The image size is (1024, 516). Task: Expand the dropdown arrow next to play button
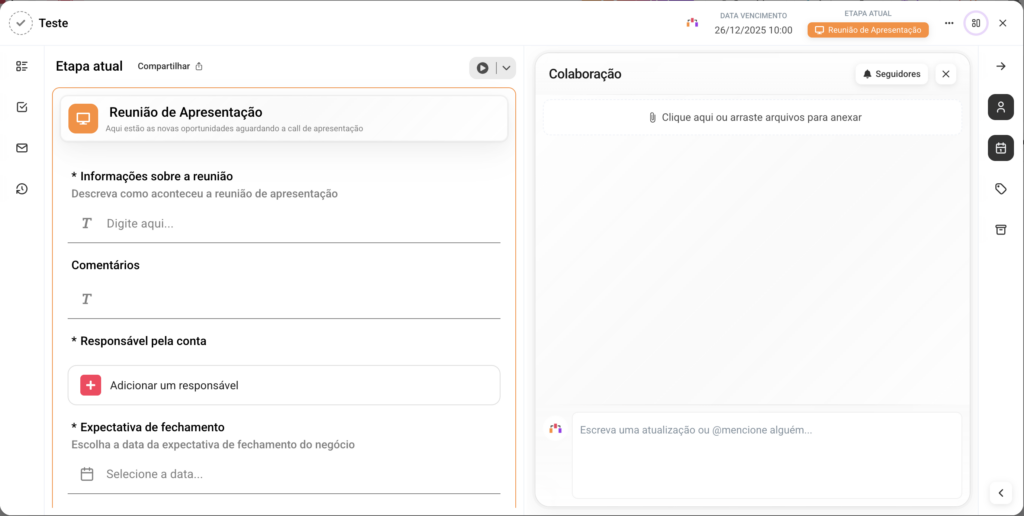507,68
